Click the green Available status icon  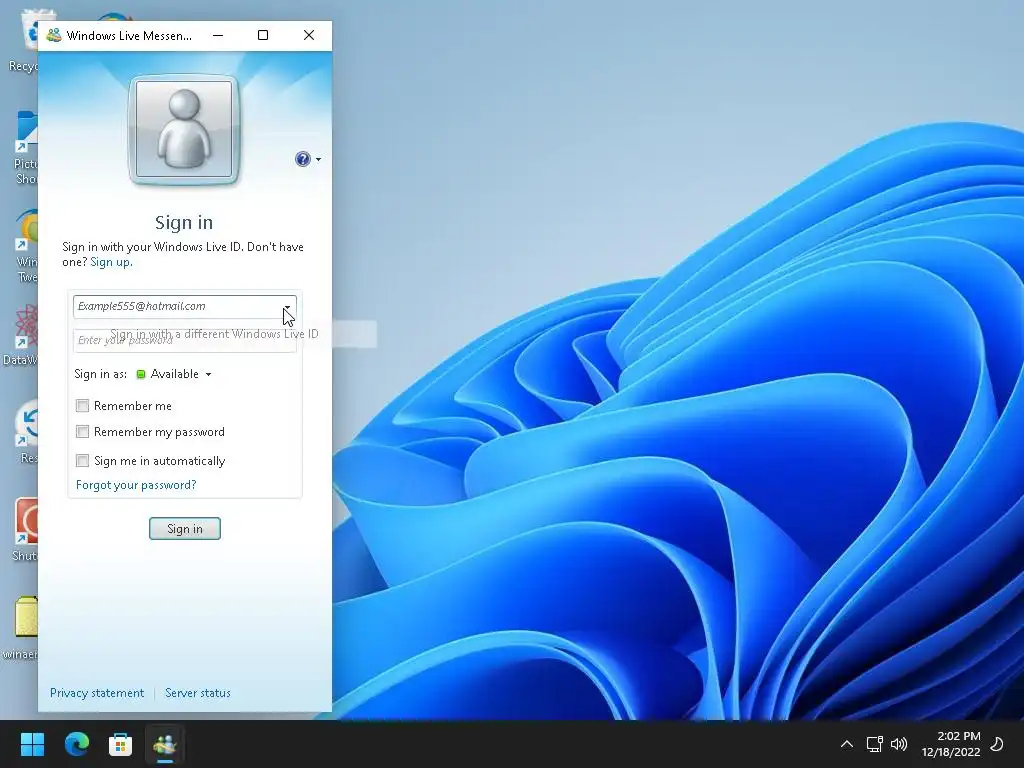(x=140, y=374)
